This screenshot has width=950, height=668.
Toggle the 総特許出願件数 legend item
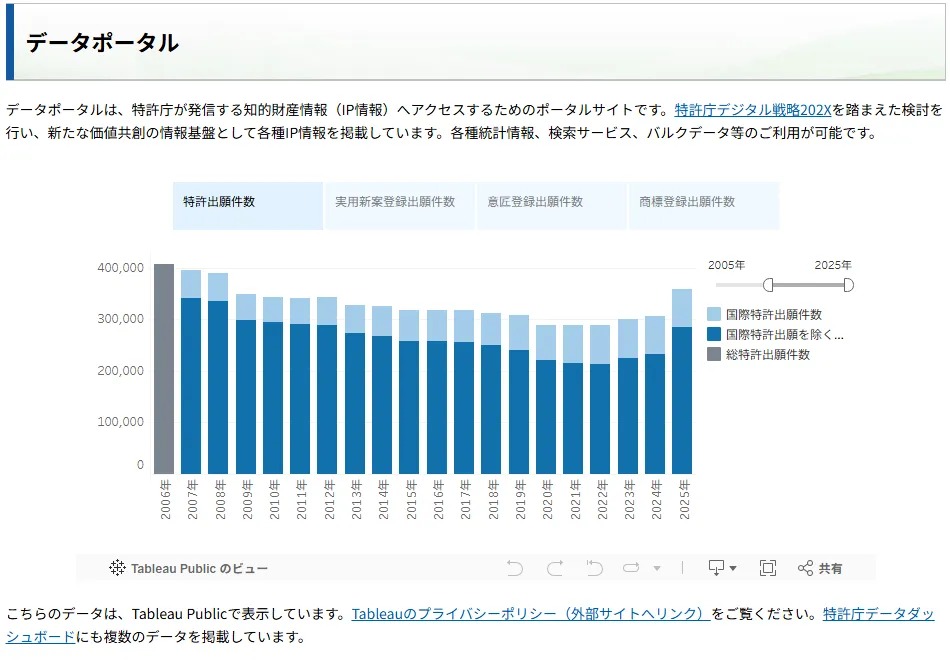point(759,354)
